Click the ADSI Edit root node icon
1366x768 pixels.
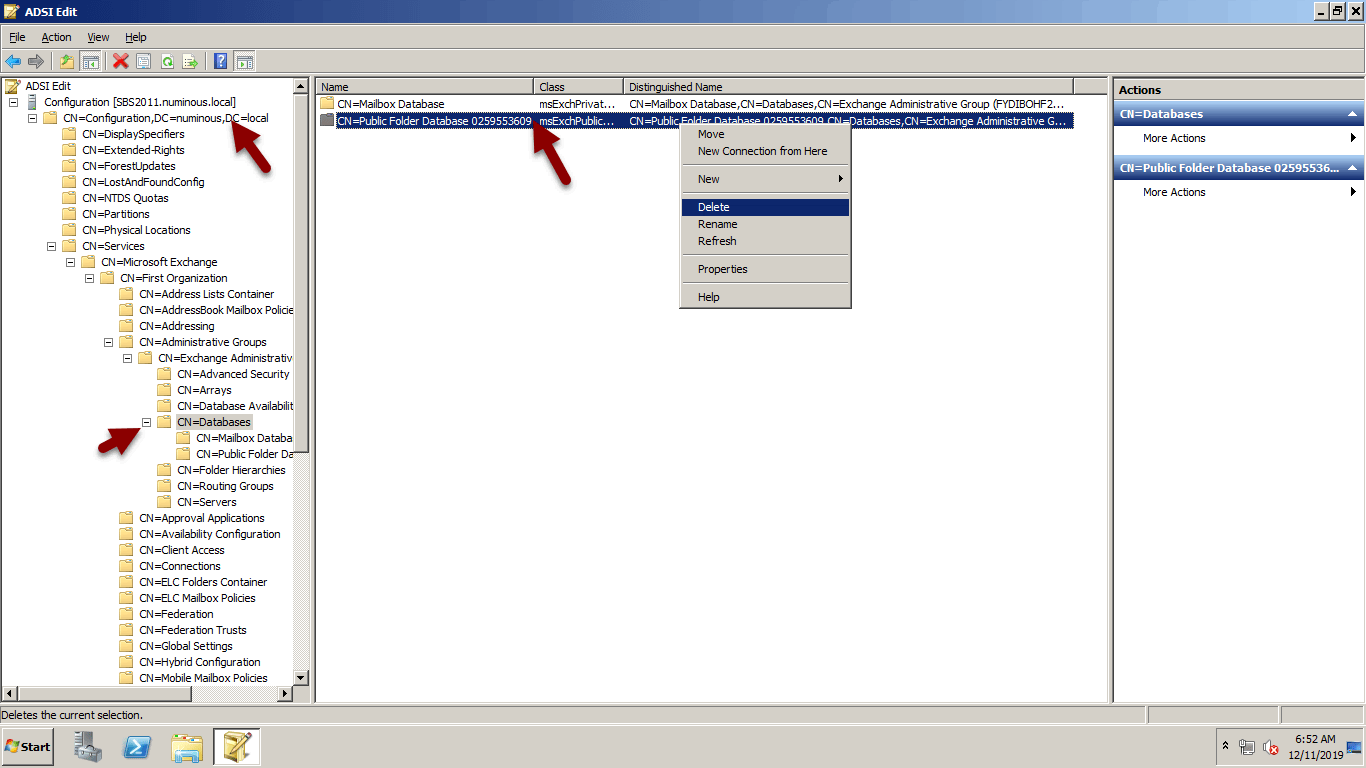point(13,86)
